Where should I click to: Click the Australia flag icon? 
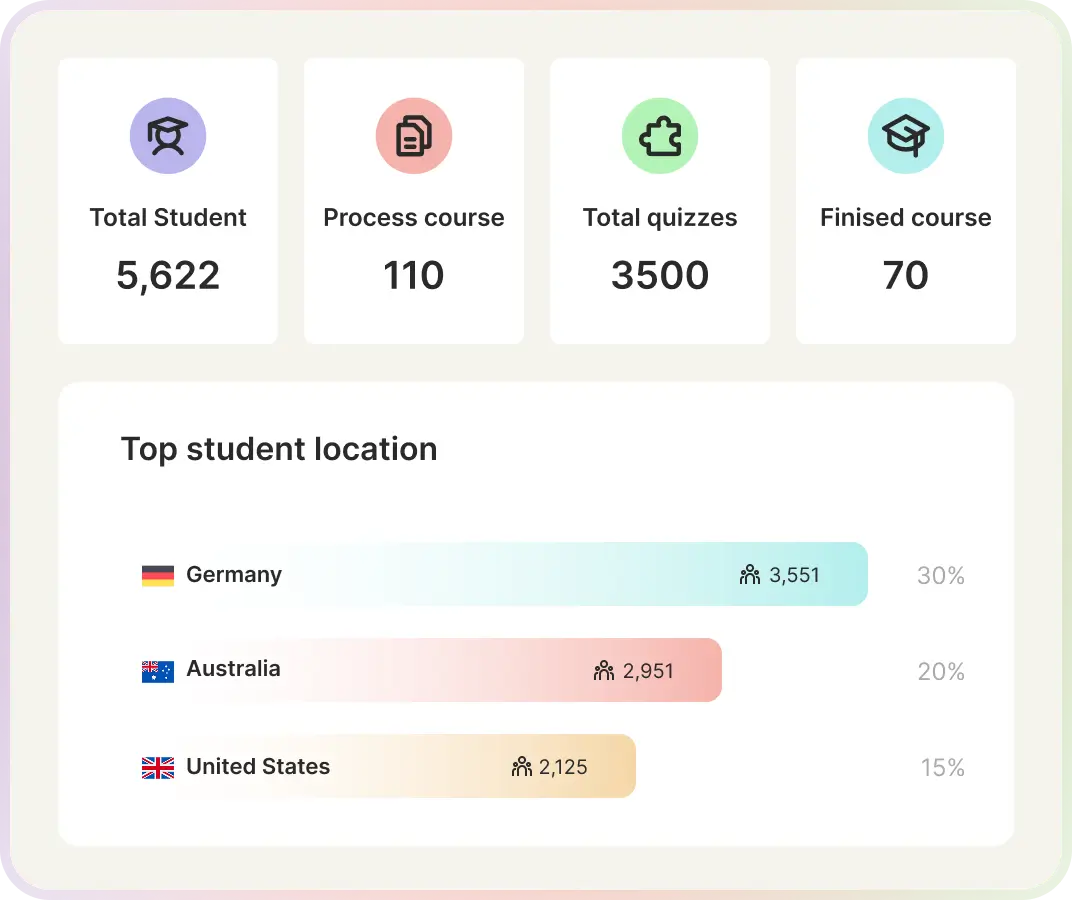click(158, 671)
